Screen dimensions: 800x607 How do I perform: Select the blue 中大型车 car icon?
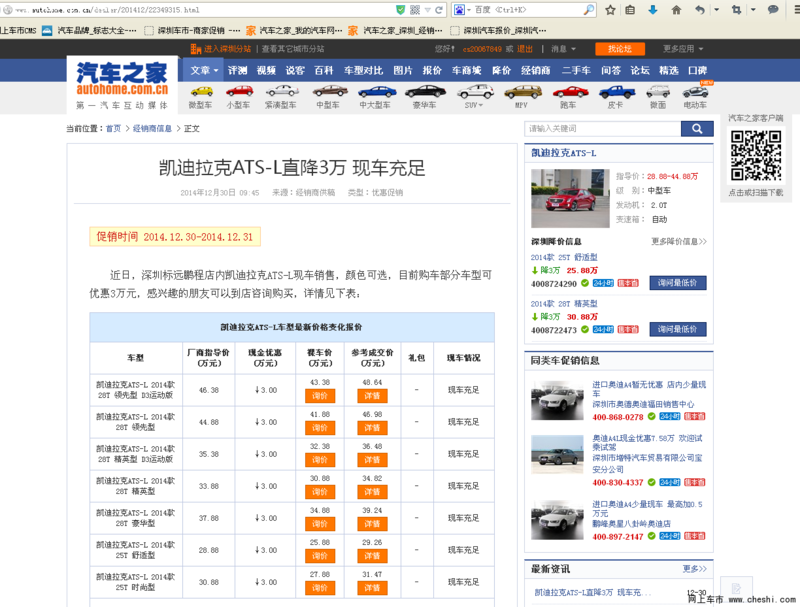click(x=377, y=92)
